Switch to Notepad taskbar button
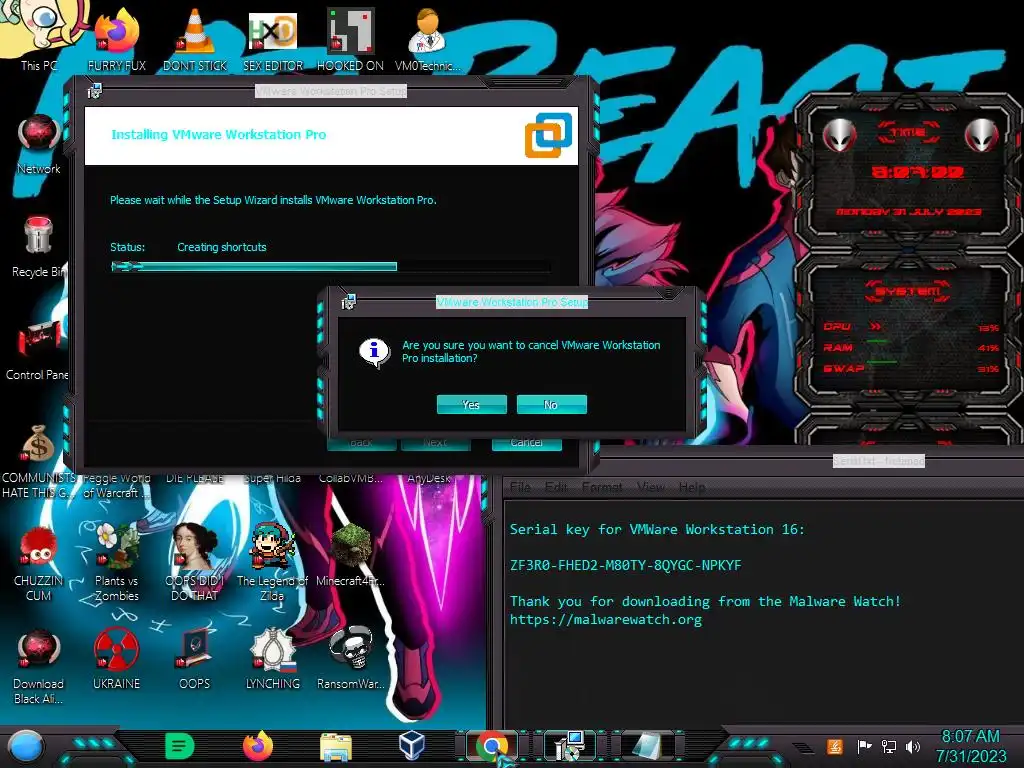 tap(647, 746)
